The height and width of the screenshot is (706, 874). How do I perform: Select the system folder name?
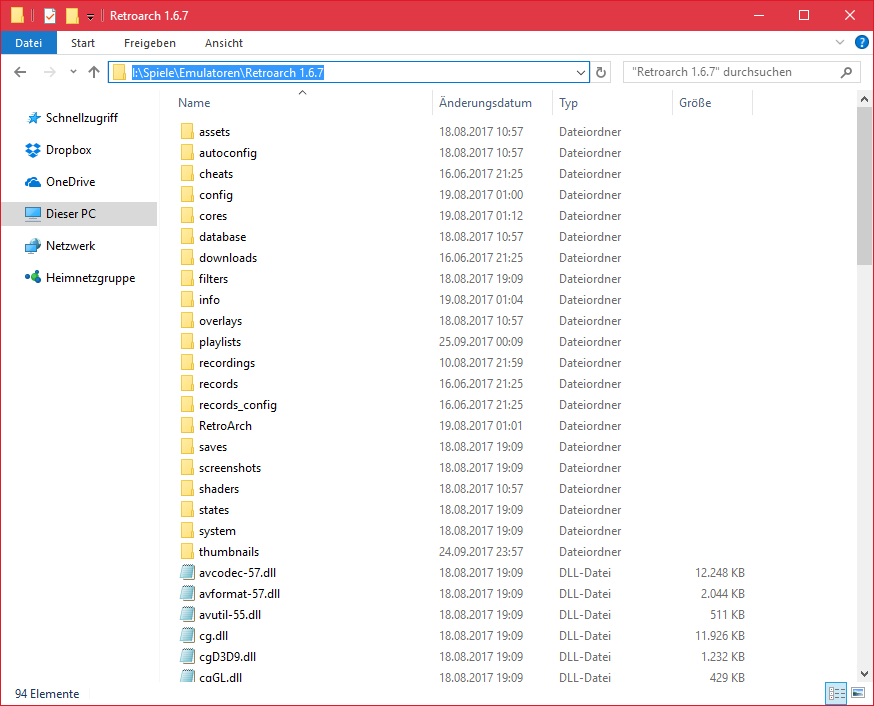click(217, 531)
